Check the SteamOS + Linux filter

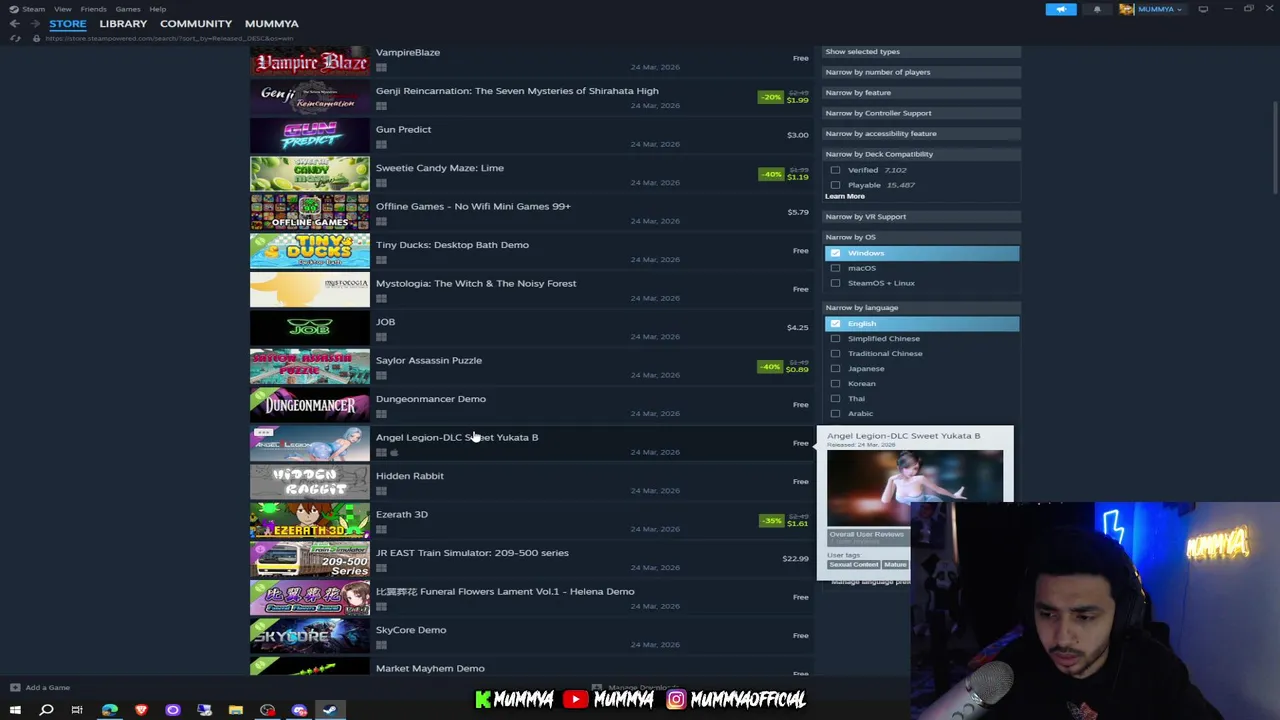pyautogui.click(x=835, y=283)
